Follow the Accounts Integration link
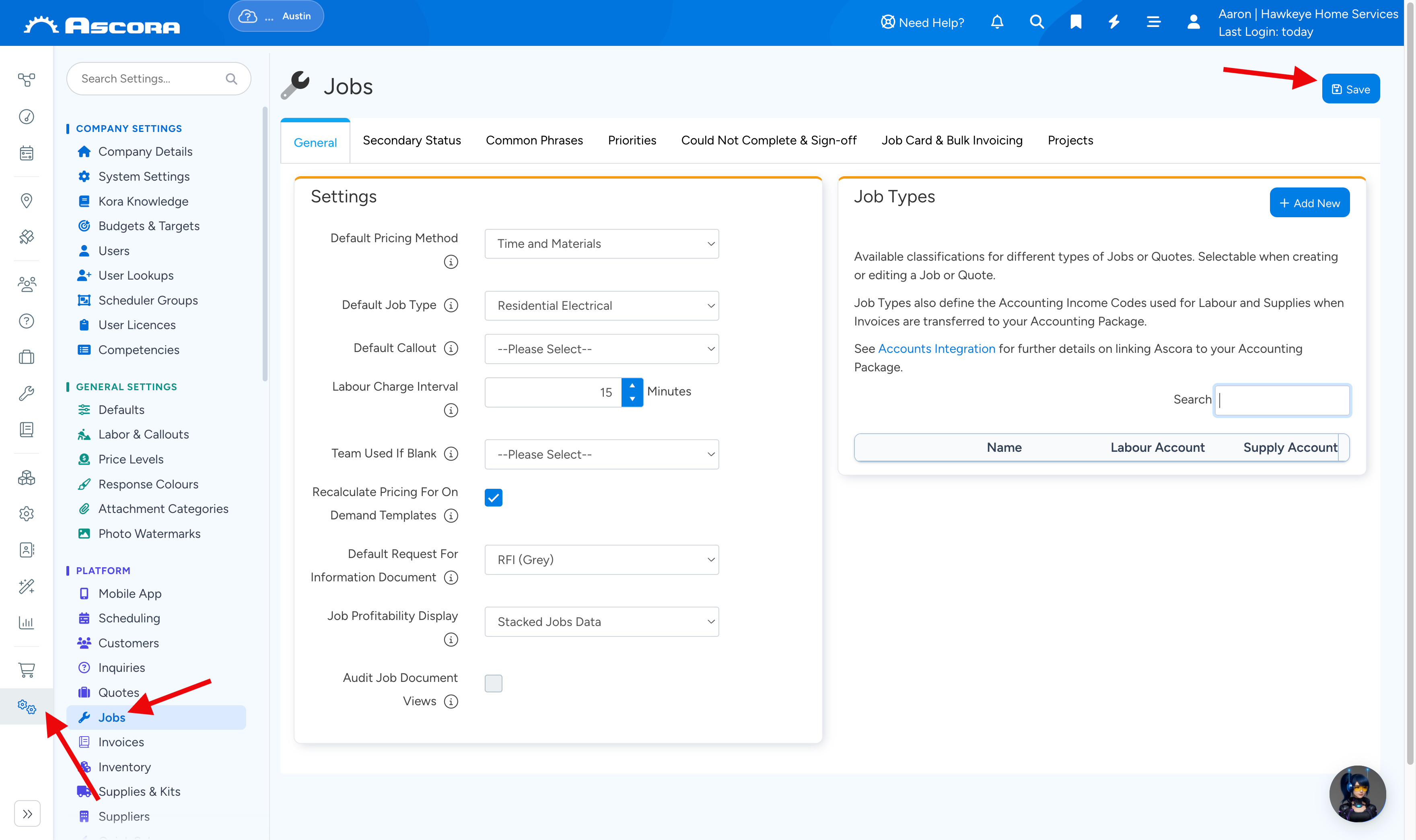Screen dimensions: 1416x840 point(936,349)
